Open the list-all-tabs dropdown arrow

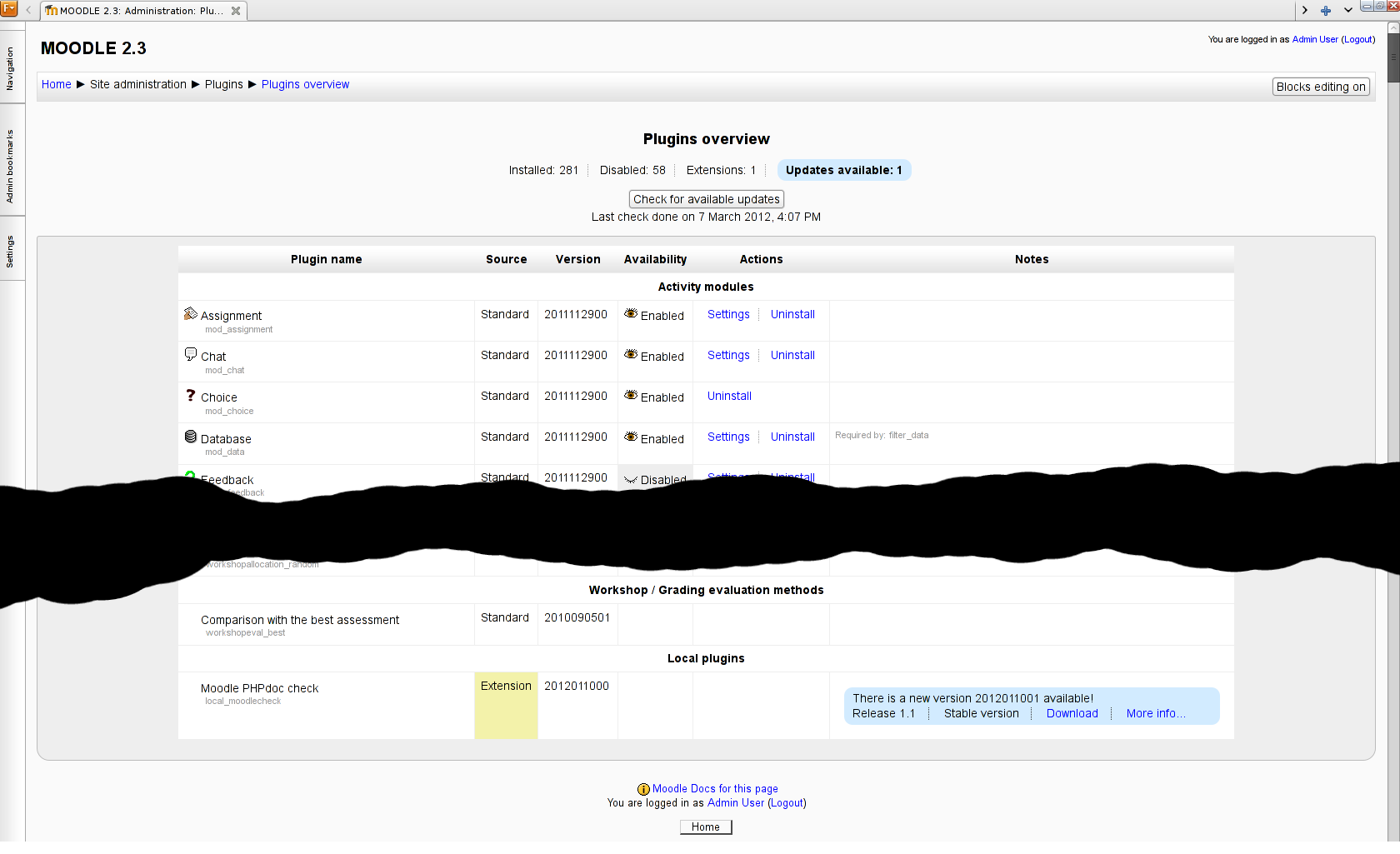coord(1348,11)
